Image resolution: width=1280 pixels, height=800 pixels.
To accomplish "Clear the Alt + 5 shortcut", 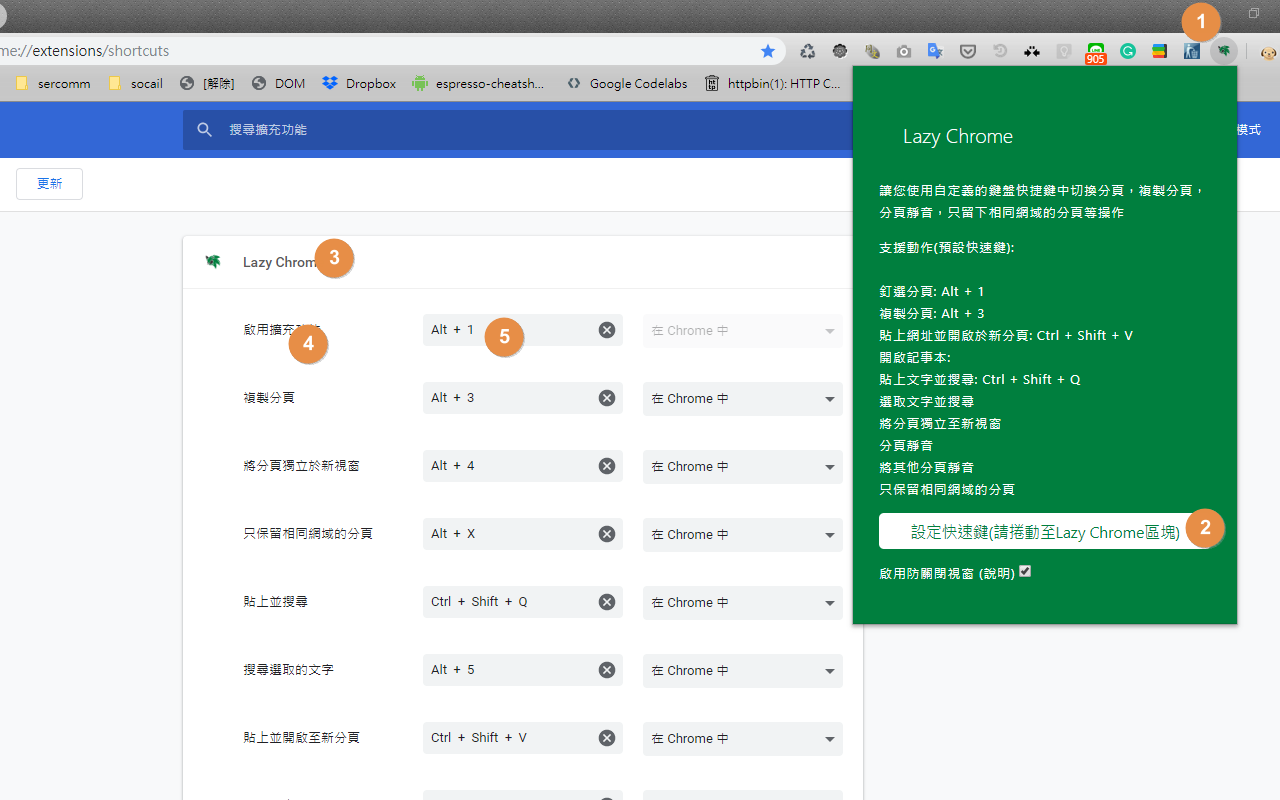I will (x=607, y=670).
